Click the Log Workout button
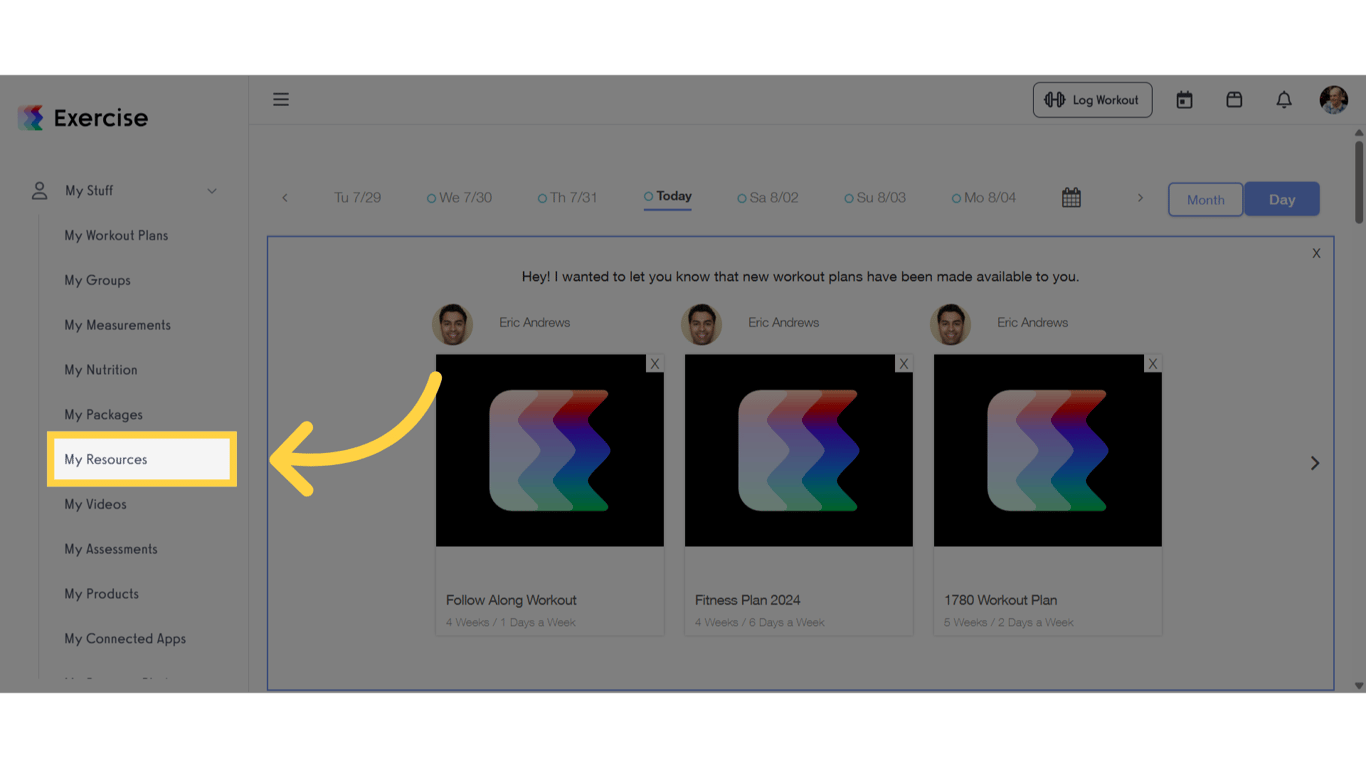The width and height of the screenshot is (1366, 768). pos(1092,100)
